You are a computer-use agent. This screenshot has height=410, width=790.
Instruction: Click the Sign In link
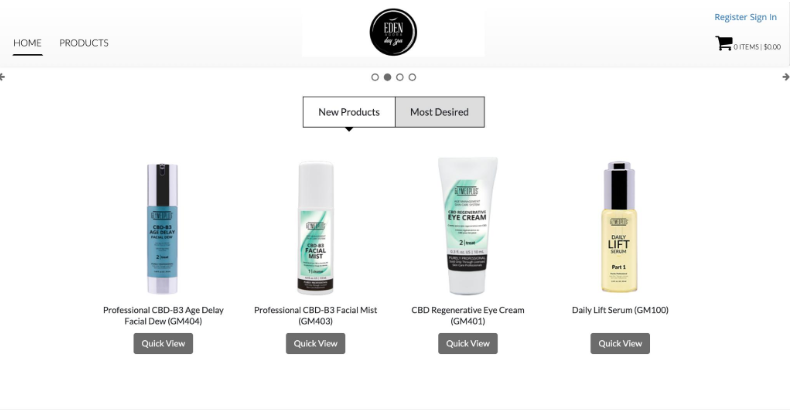click(x=763, y=17)
